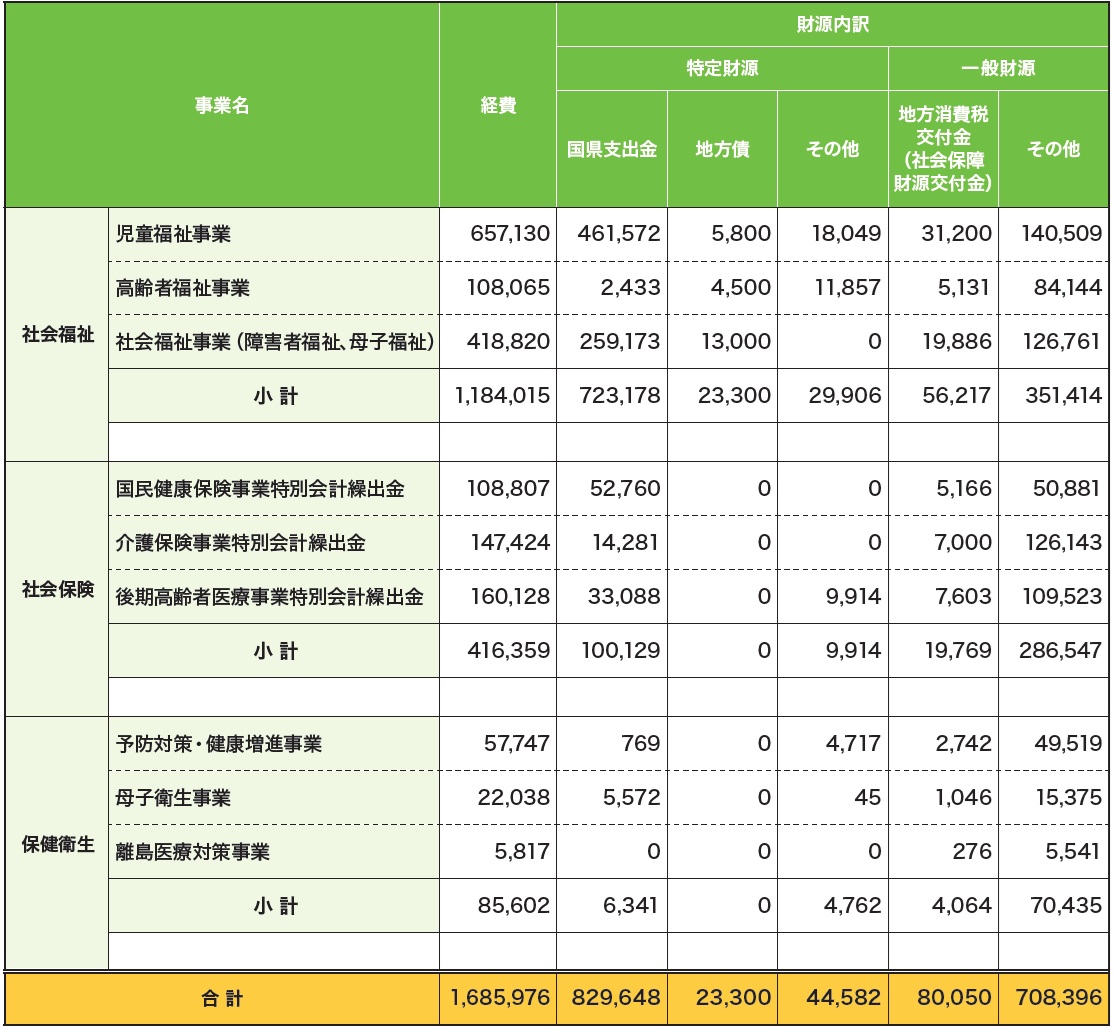The width and height of the screenshot is (1114, 1030).
Task: Select the 国県支出金 column header
Action: point(612,149)
